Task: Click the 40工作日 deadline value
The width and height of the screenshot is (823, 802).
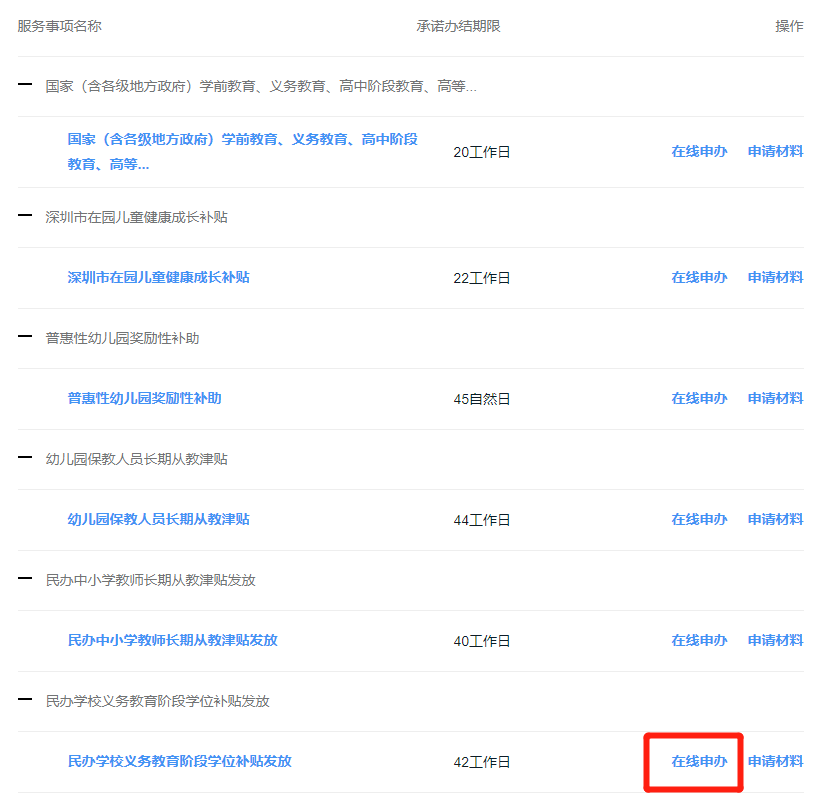Action: [482, 641]
